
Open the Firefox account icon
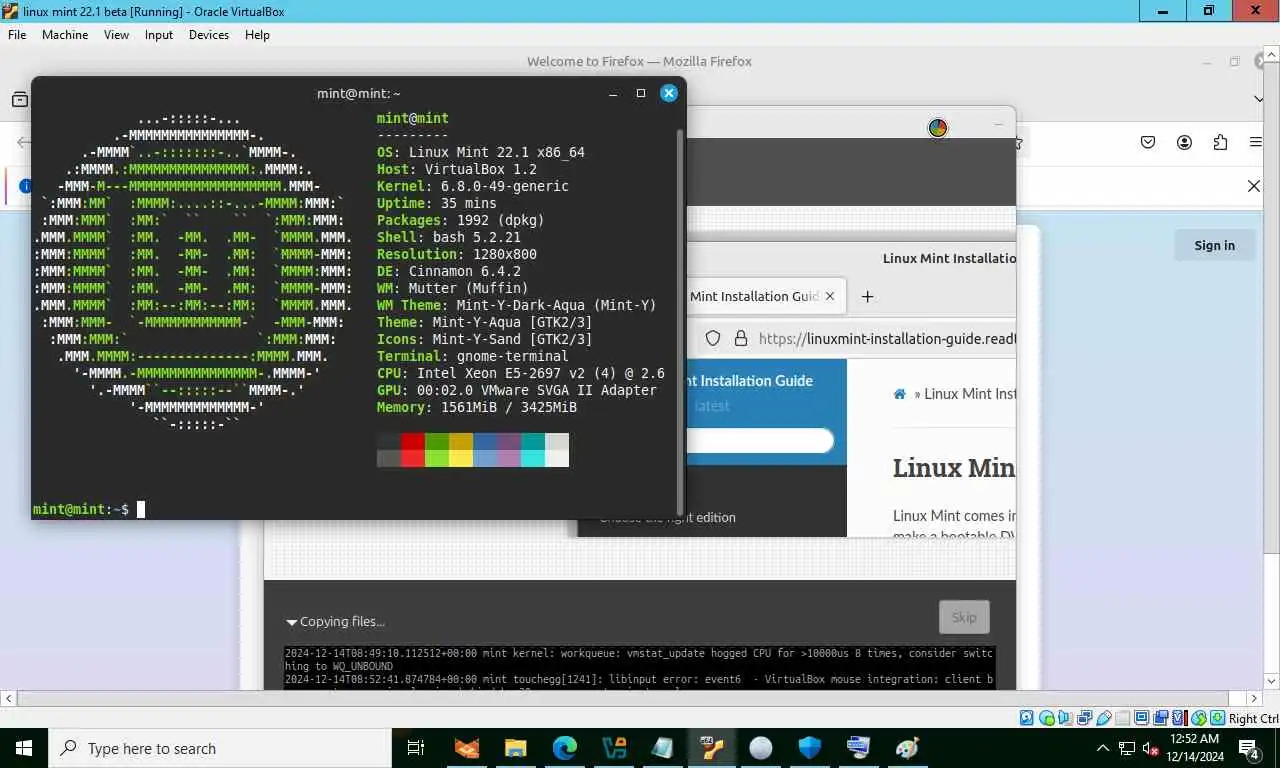1184,142
